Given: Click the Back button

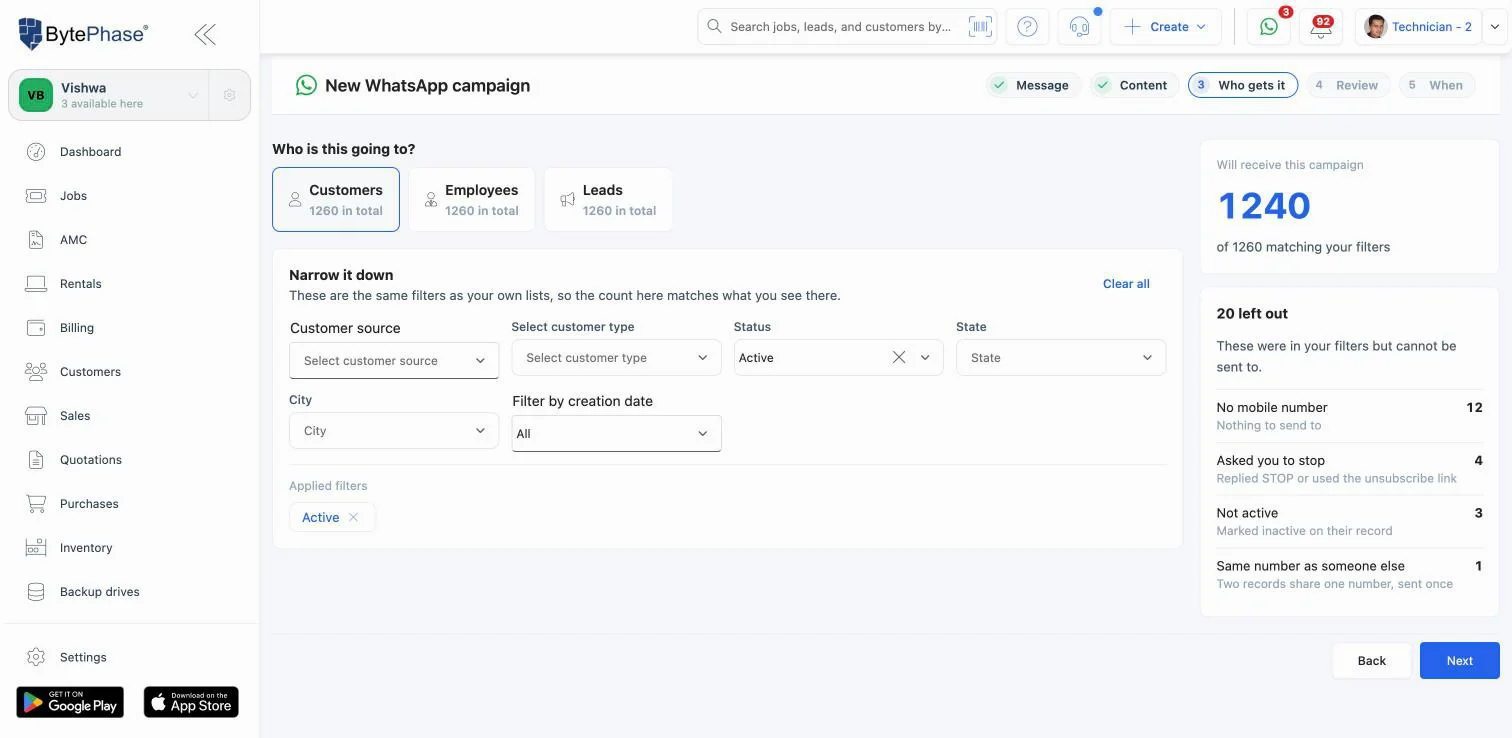Looking at the screenshot, I should 1372,660.
